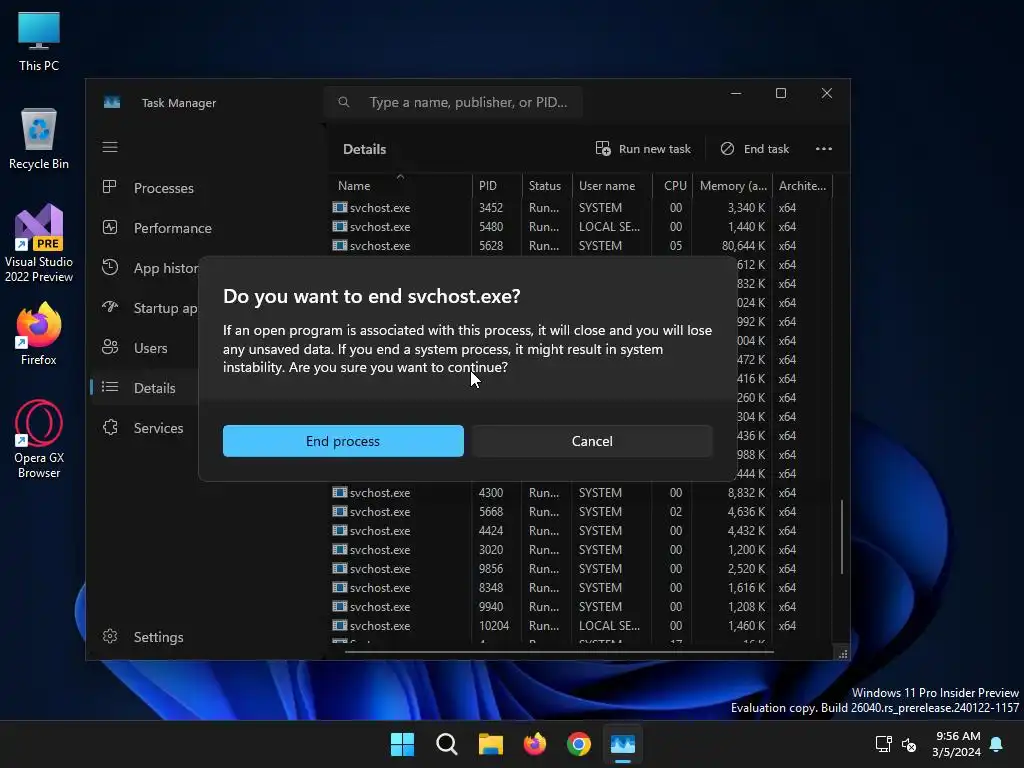The image size is (1024, 768).
Task: Open the Users page in sidebar
Action: point(150,348)
